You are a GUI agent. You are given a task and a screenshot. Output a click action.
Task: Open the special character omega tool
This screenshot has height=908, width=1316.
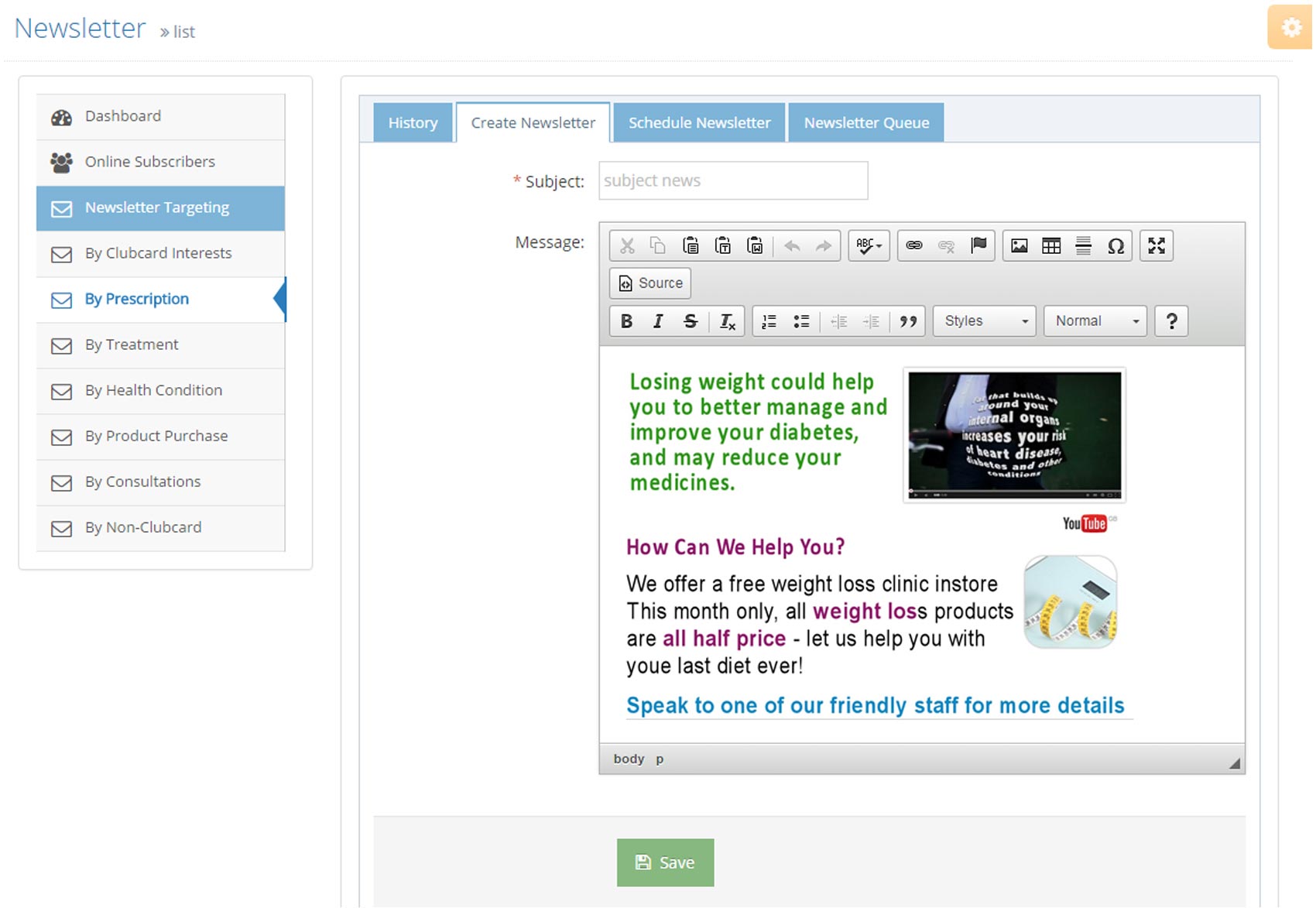(1116, 246)
